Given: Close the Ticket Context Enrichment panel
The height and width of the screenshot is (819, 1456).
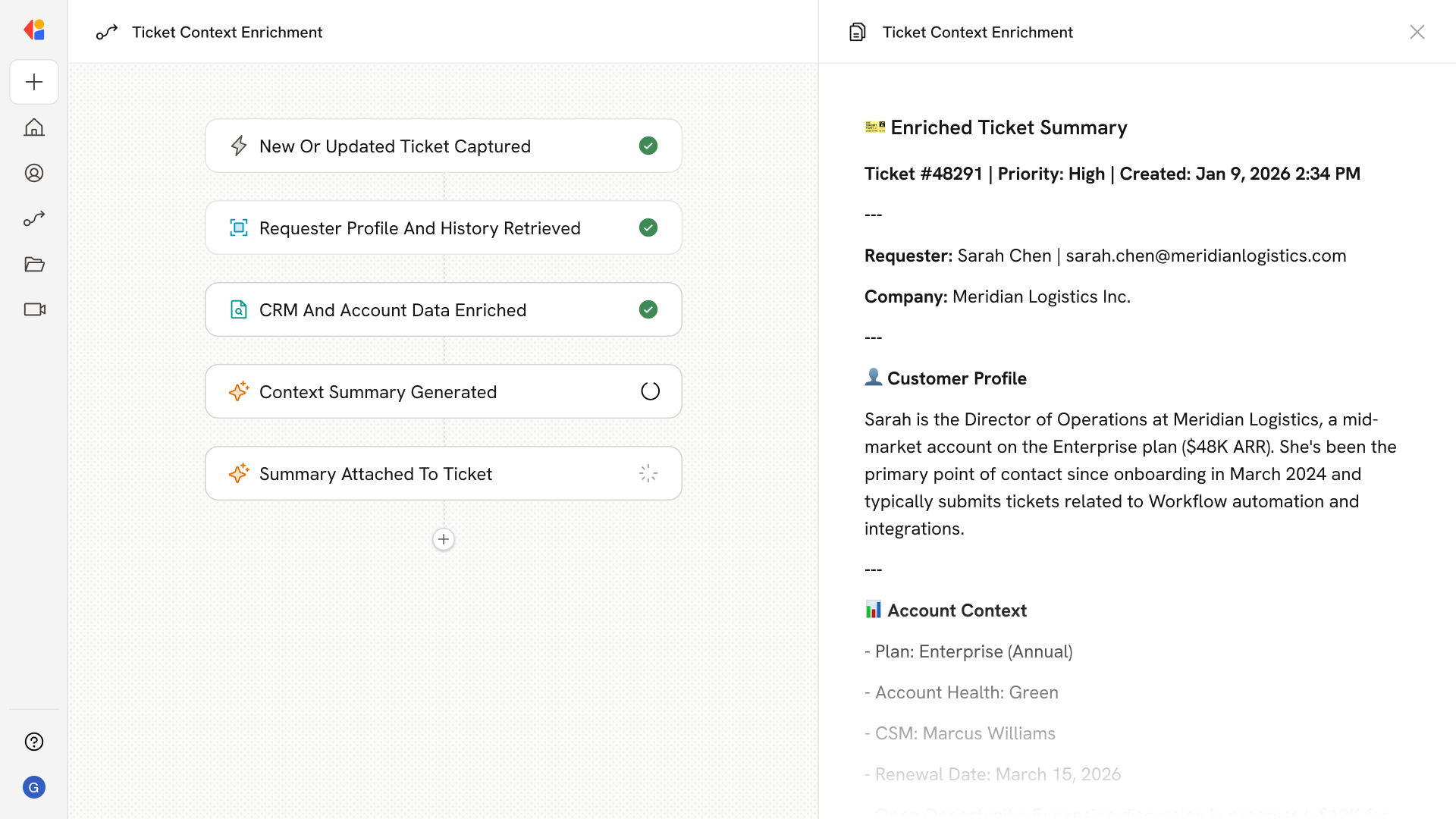Looking at the screenshot, I should 1417,32.
